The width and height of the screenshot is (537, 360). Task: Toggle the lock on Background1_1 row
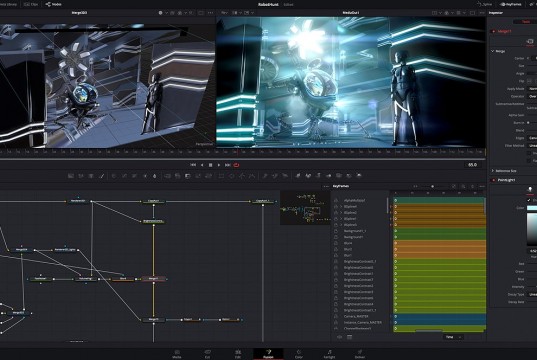tap(336, 231)
